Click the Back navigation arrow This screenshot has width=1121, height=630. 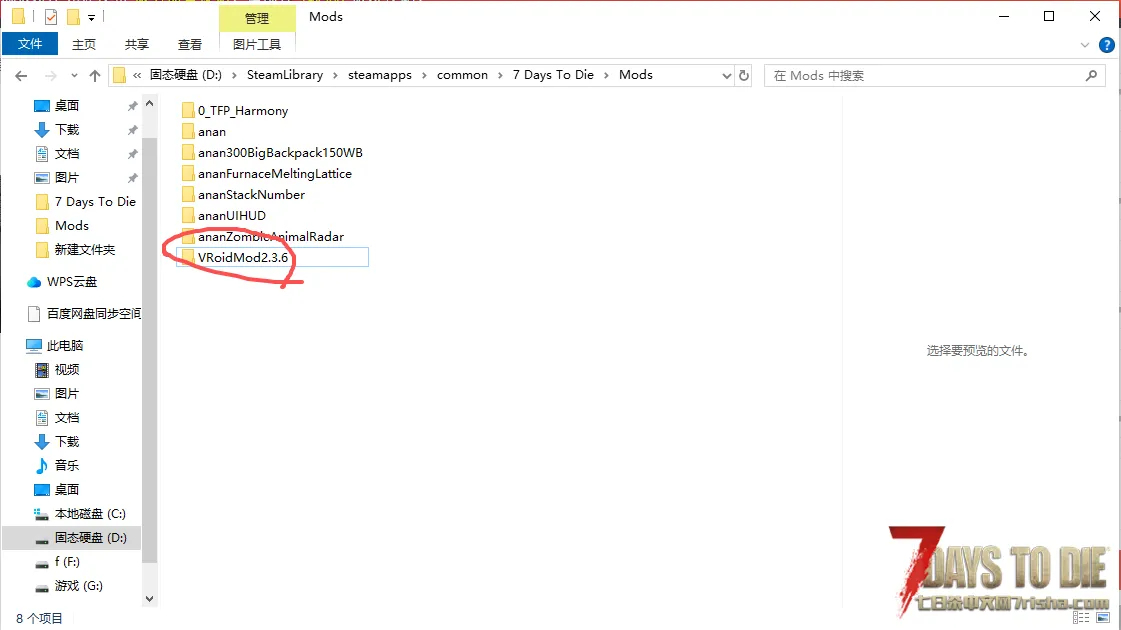tap(21, 75)
